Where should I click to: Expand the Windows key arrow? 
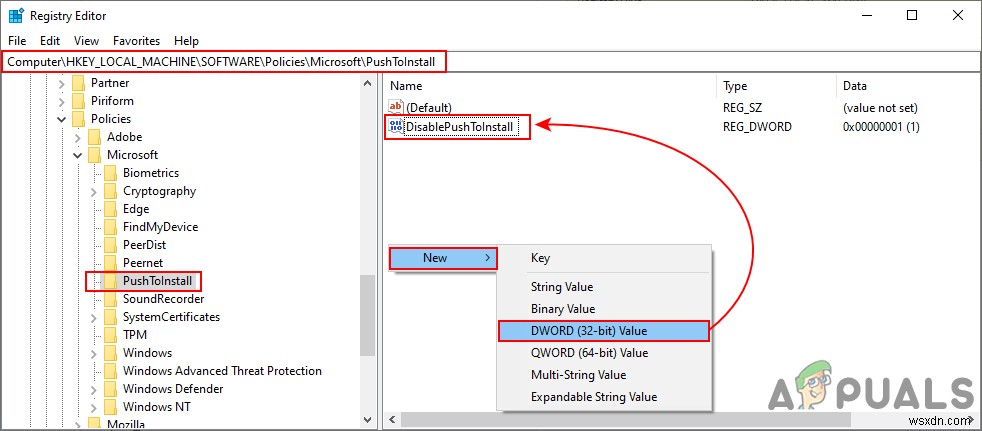coord(93,353)
